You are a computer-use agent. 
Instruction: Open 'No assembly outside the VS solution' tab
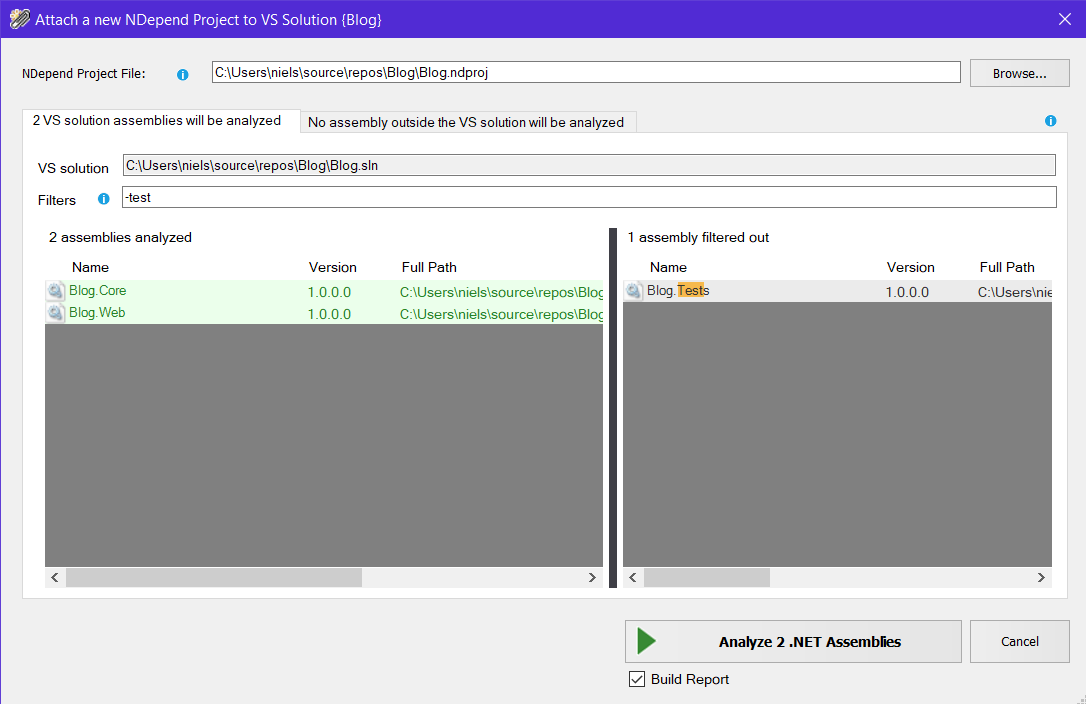click(466, 123)
